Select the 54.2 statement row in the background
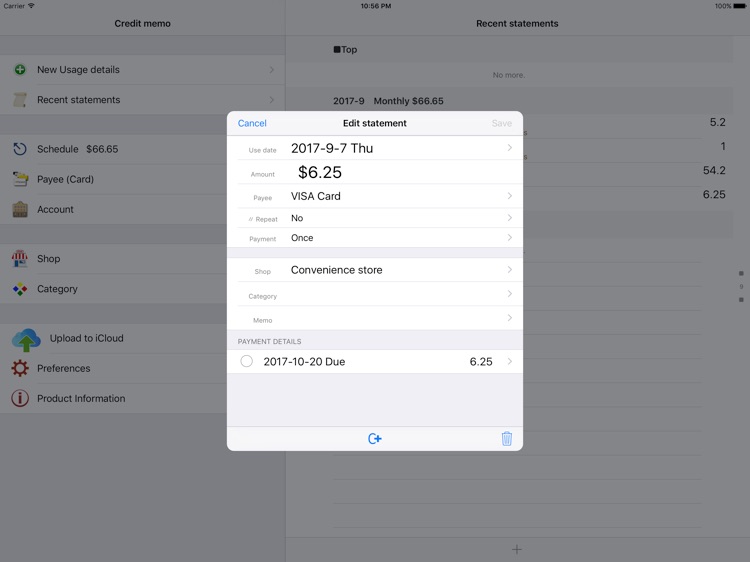 pyautogui.click(x=714, y=170)
